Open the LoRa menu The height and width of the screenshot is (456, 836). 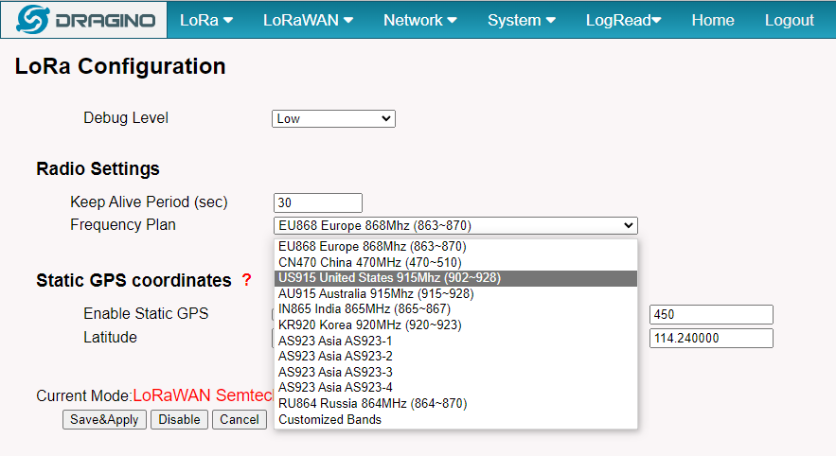point(206,20)
